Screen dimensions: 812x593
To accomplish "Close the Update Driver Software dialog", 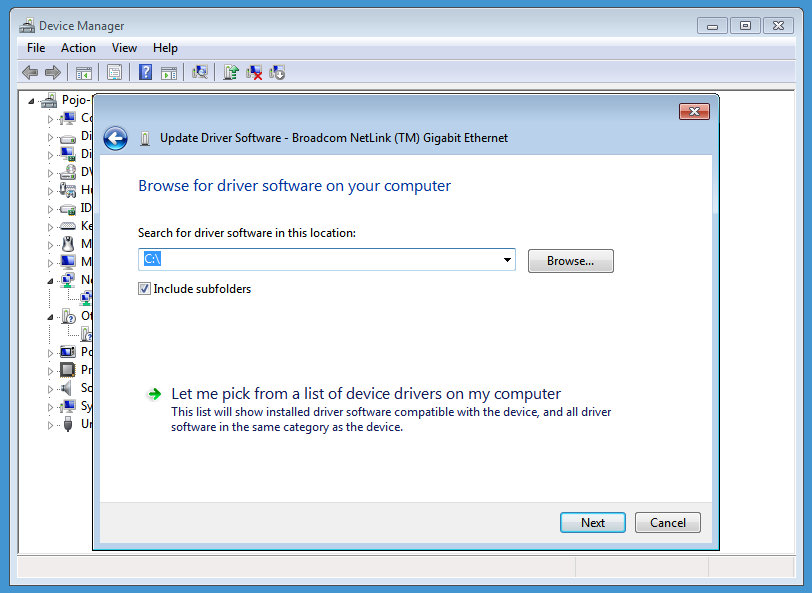I will coord(694,111).
